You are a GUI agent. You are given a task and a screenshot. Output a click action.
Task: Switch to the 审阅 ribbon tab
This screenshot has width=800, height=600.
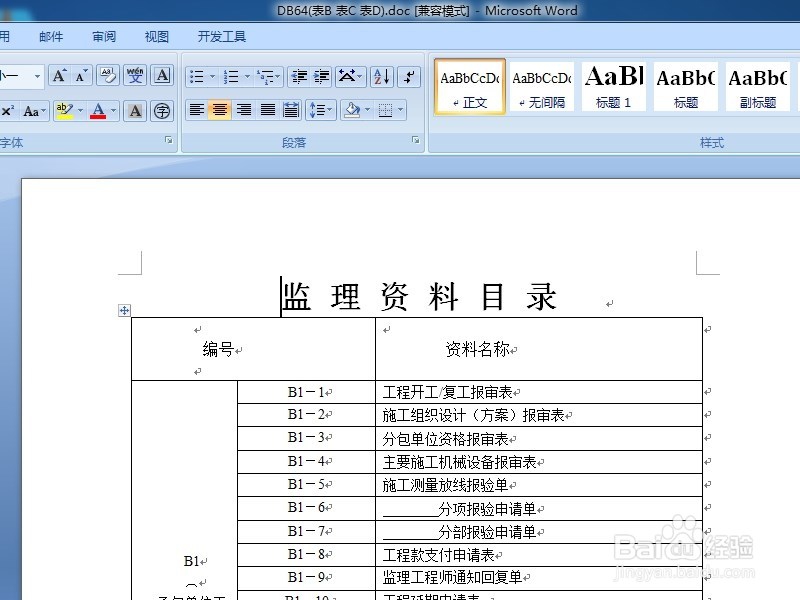coord(104,36)
